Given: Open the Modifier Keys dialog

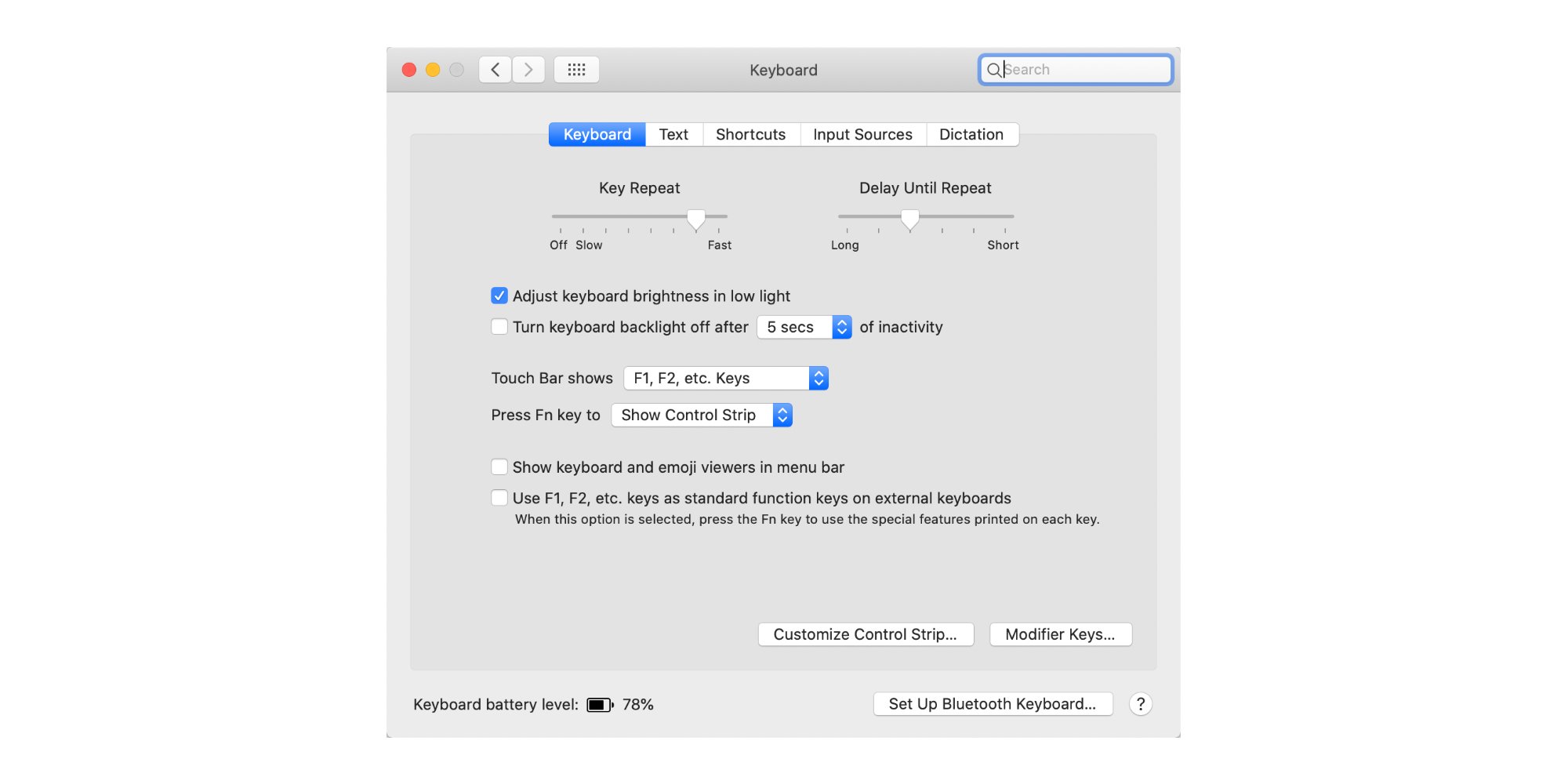Looking at the screenshot, I should [1060, 634].
